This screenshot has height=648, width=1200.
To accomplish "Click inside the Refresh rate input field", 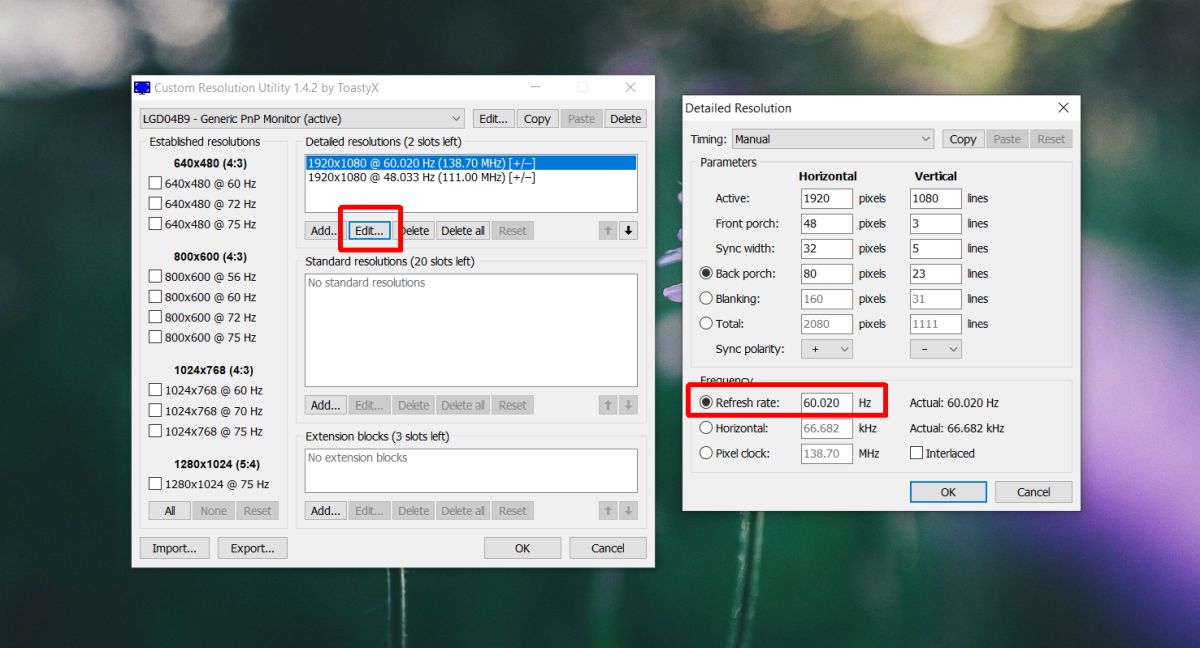I will (826, 402).
